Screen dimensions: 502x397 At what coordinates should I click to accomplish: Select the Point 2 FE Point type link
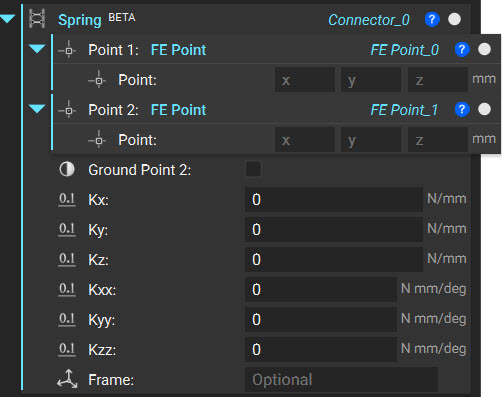point(178,110)
